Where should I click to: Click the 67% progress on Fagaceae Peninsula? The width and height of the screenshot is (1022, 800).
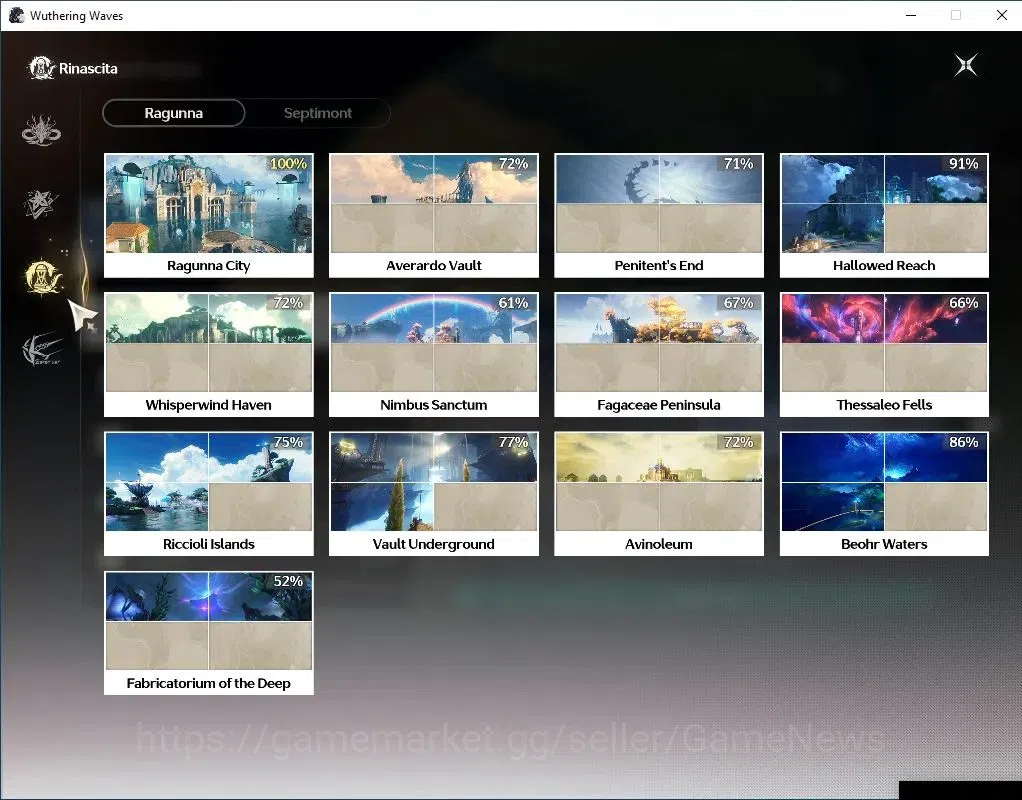(x=738, y=303)
